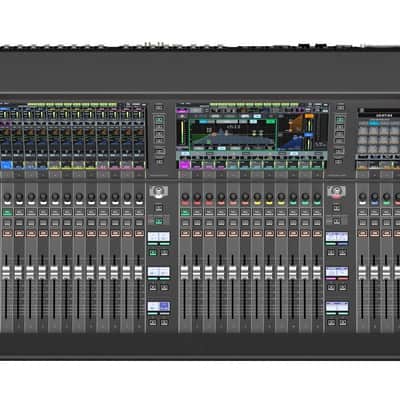Tap the middle small display beside the left fader bay
400x400 pixels.
coord(159,272)
